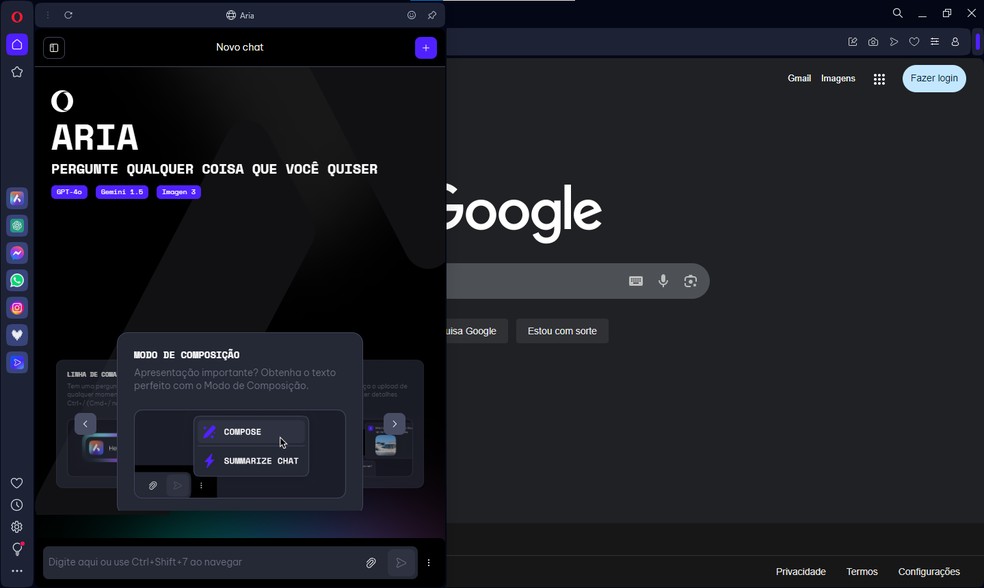This screenshot has width=984, height=588.
Task: Open the Google apps grid menu
Action: tap(879, 79)
